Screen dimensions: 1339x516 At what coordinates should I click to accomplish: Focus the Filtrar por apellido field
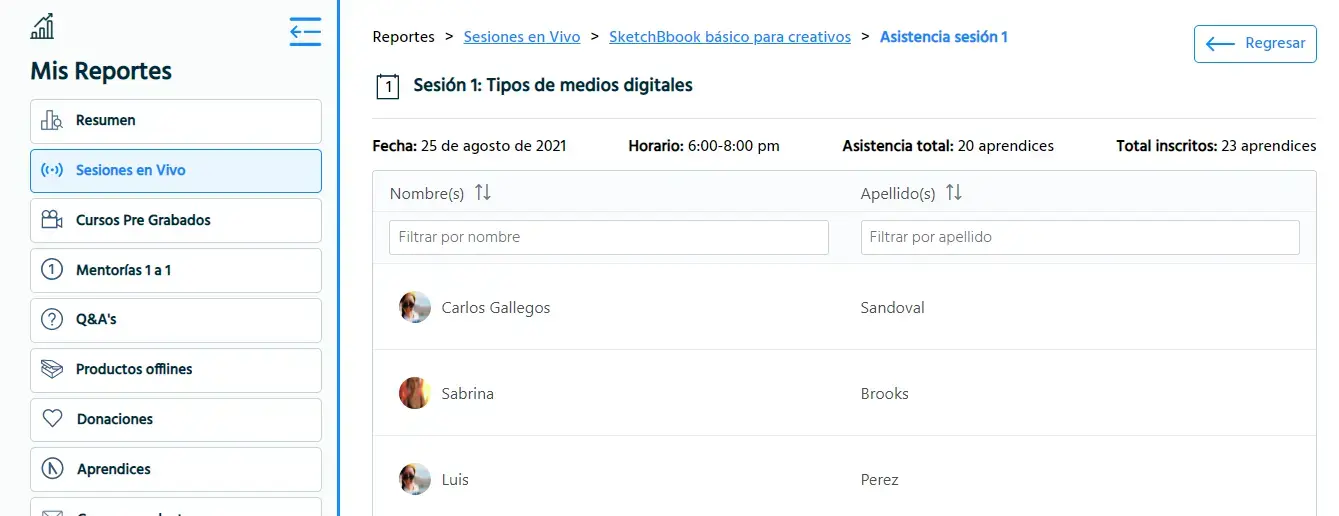point(1080,238)
